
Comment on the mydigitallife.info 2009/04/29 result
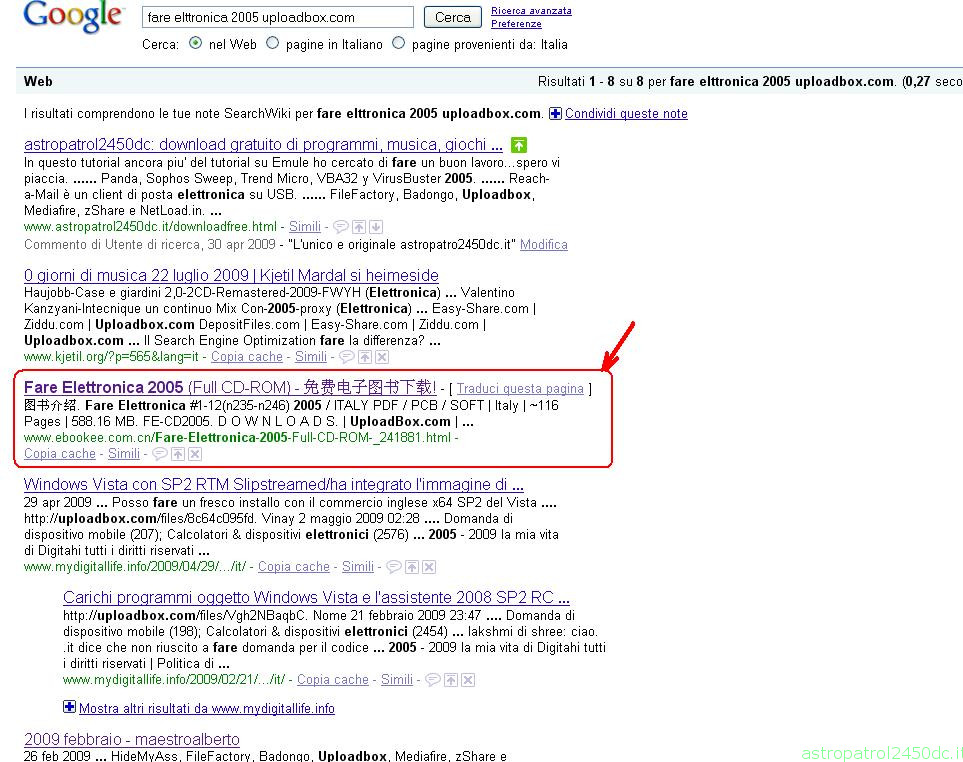click(x=394, y=567)
